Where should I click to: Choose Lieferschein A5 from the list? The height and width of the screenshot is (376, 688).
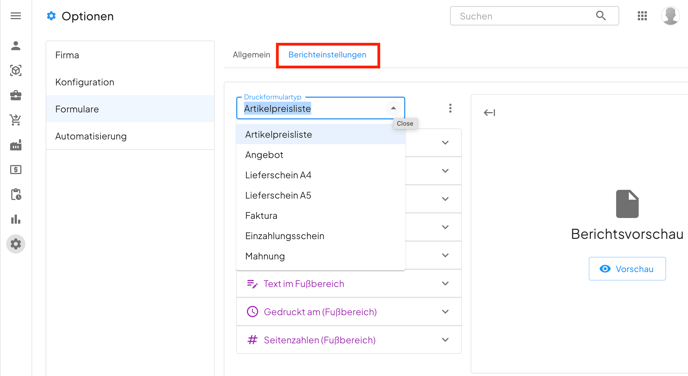click(x=321, y=195)
